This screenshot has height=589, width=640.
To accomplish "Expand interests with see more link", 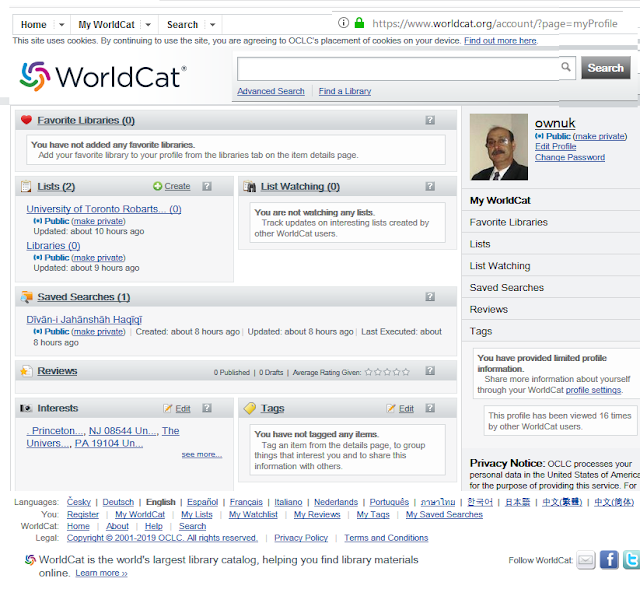I will [202, 454].
